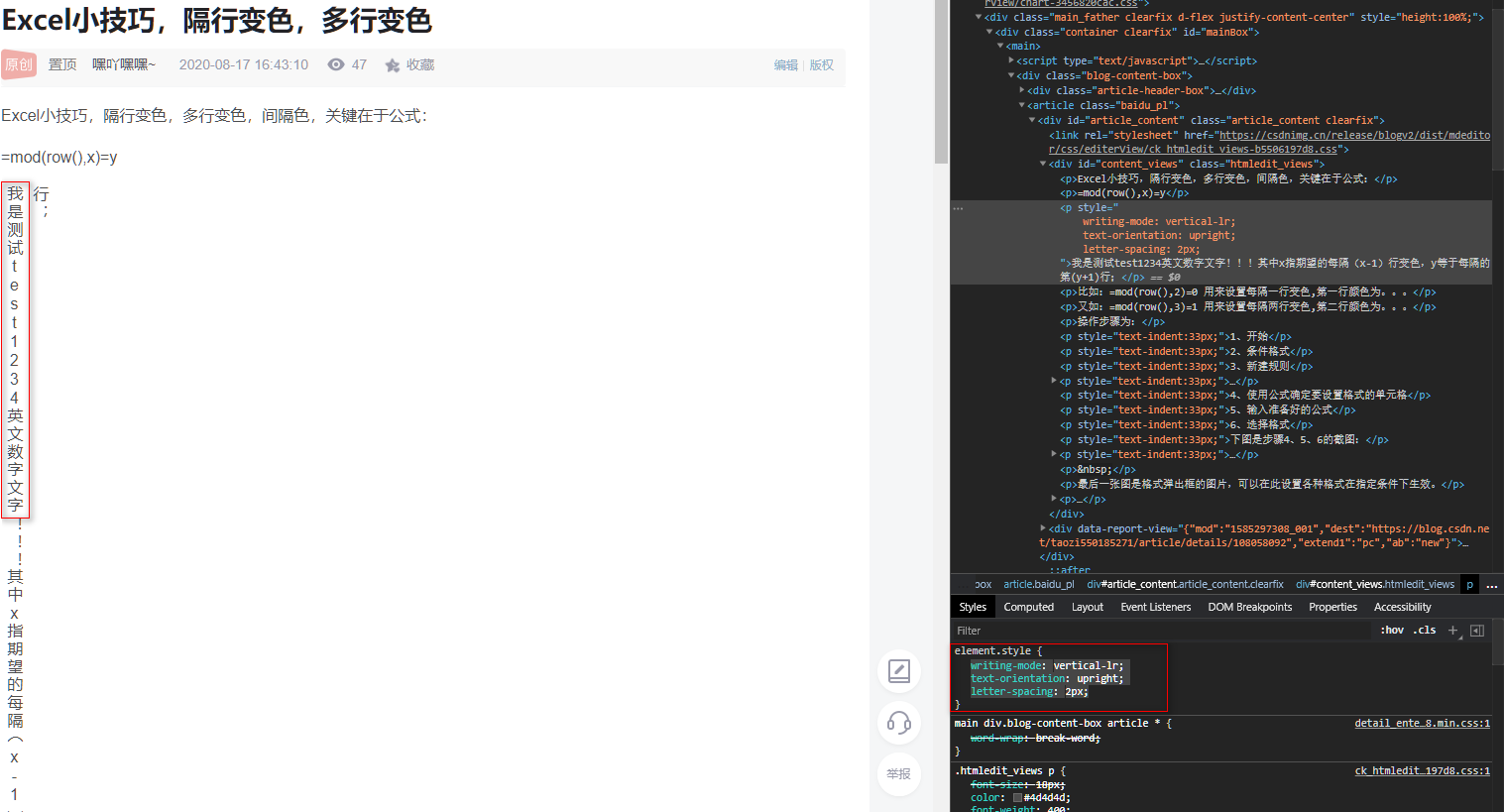Collapse the main element node
Image resolution: width=1504 pixels, height=812 pixels.
tap(1000, 46)
